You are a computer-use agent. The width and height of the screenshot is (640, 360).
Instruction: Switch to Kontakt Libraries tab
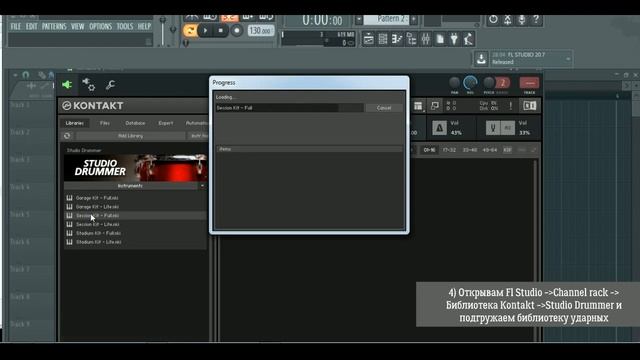click(x=75, y=123)
